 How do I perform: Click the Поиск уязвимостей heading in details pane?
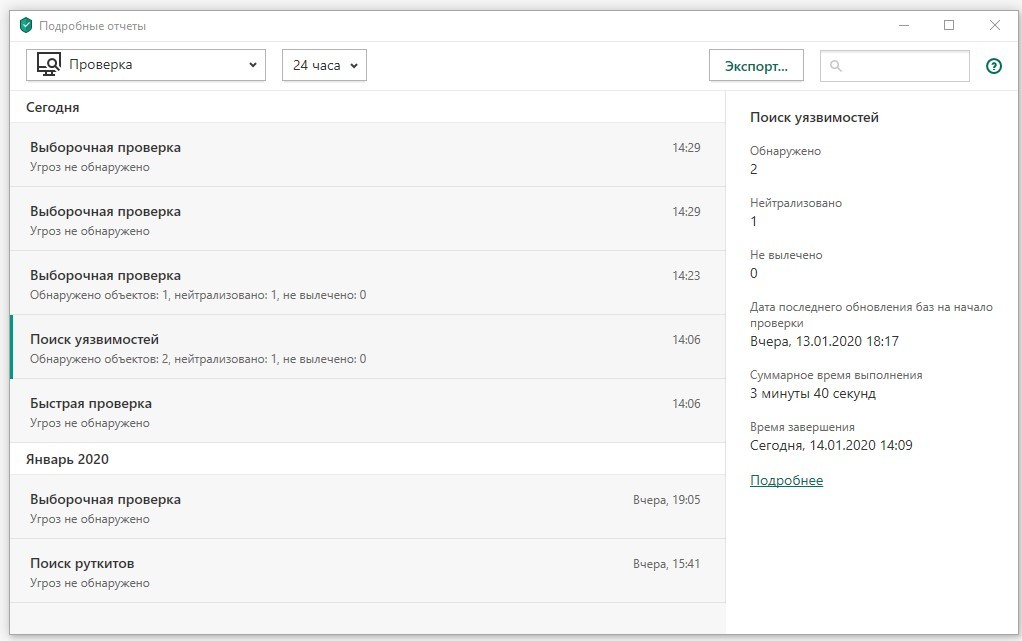[814, 117]
